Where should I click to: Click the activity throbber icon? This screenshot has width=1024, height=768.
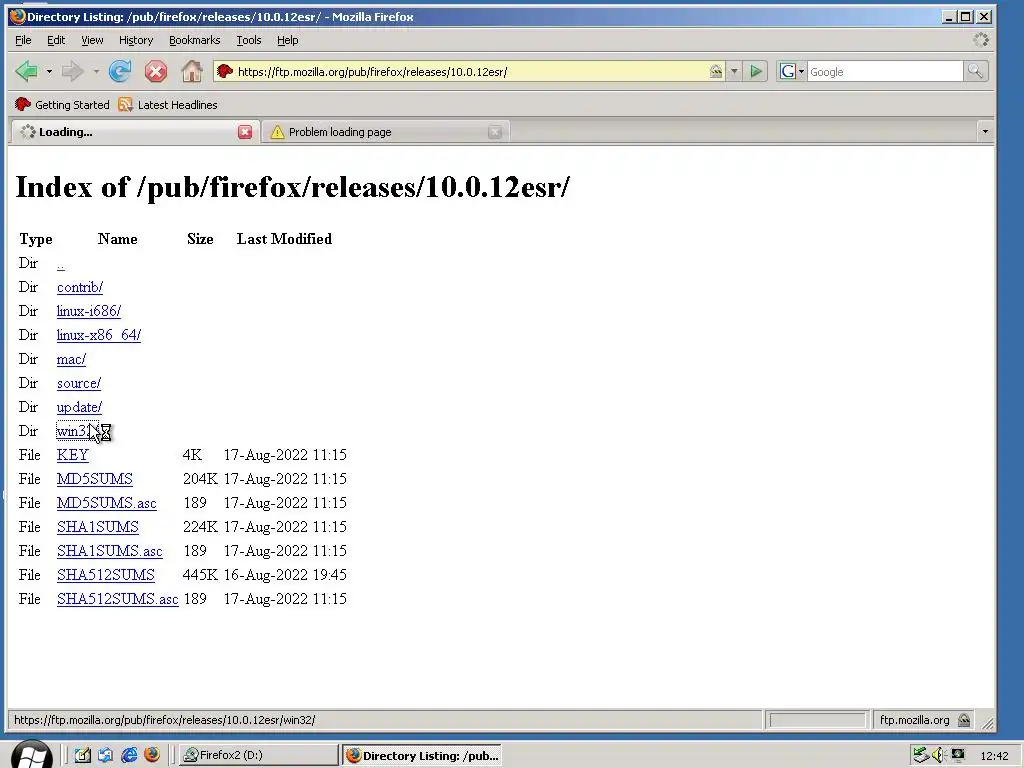pyautogui.click(x=981, y=40)
